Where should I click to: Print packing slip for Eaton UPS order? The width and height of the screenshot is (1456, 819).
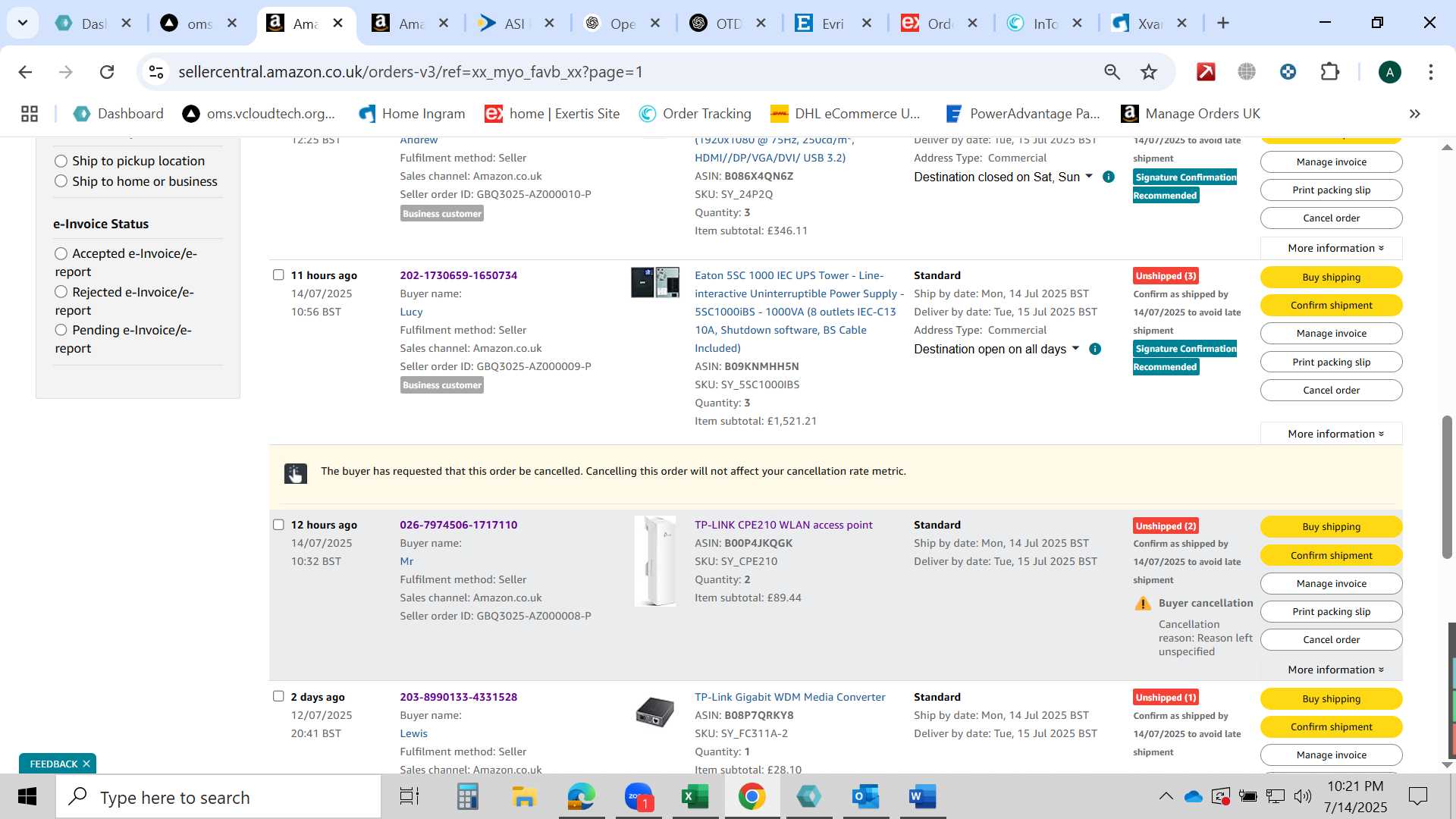click(x=1331, y=362)
